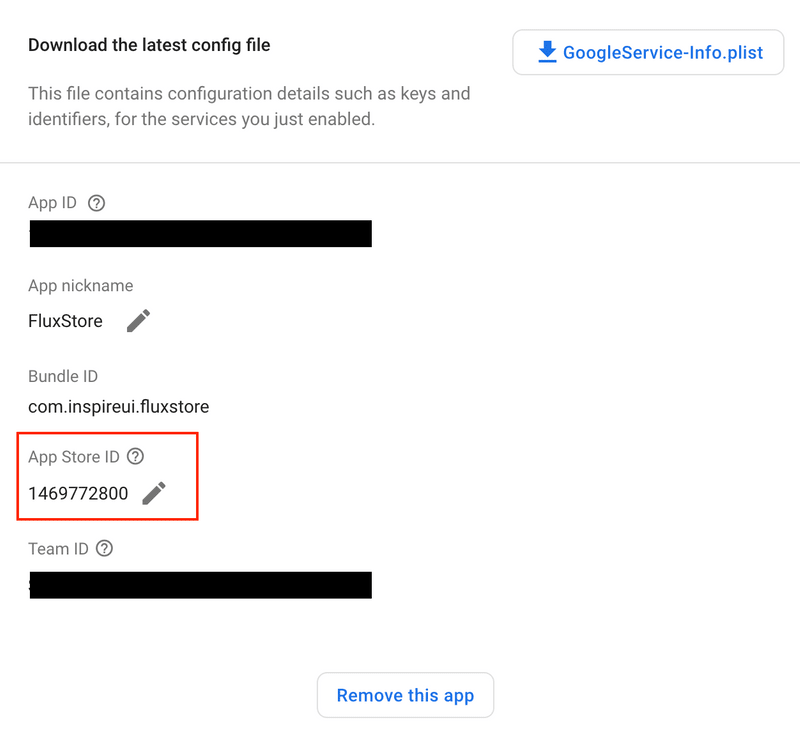
Task: Show App Store ID help icon
Action: [x=135, y=456]
